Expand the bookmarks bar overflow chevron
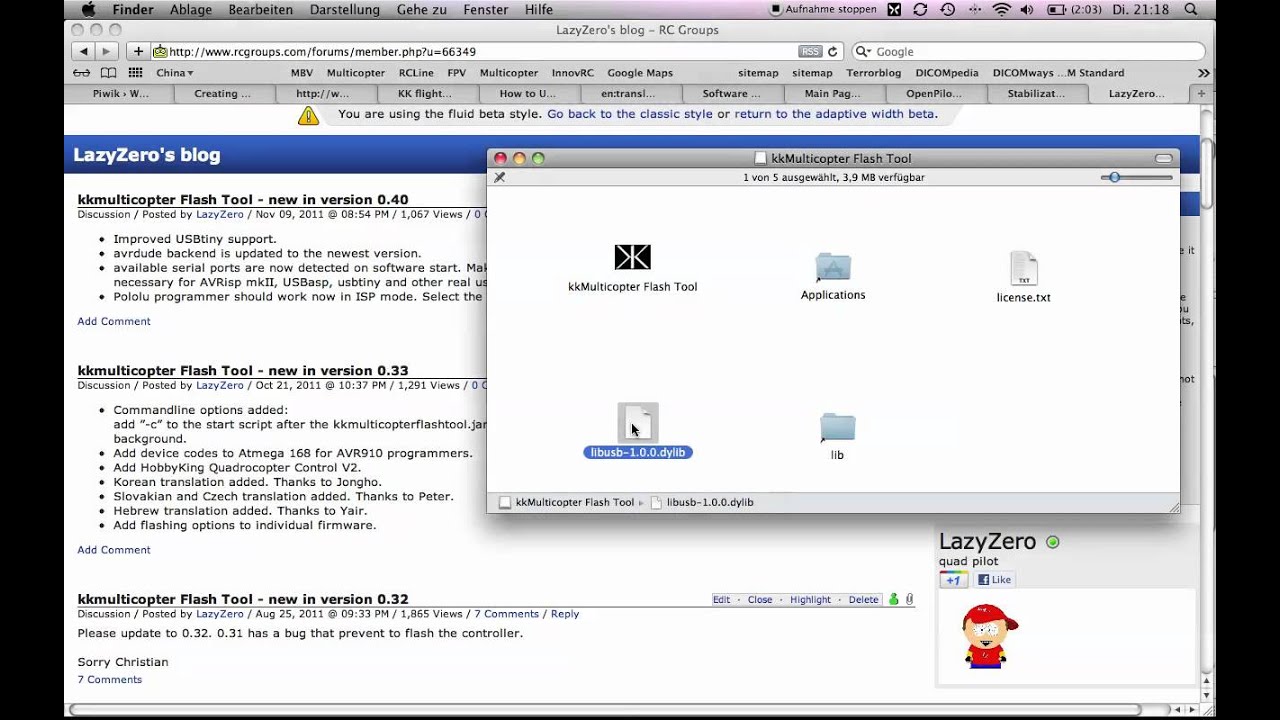 tap(1203, 73)
